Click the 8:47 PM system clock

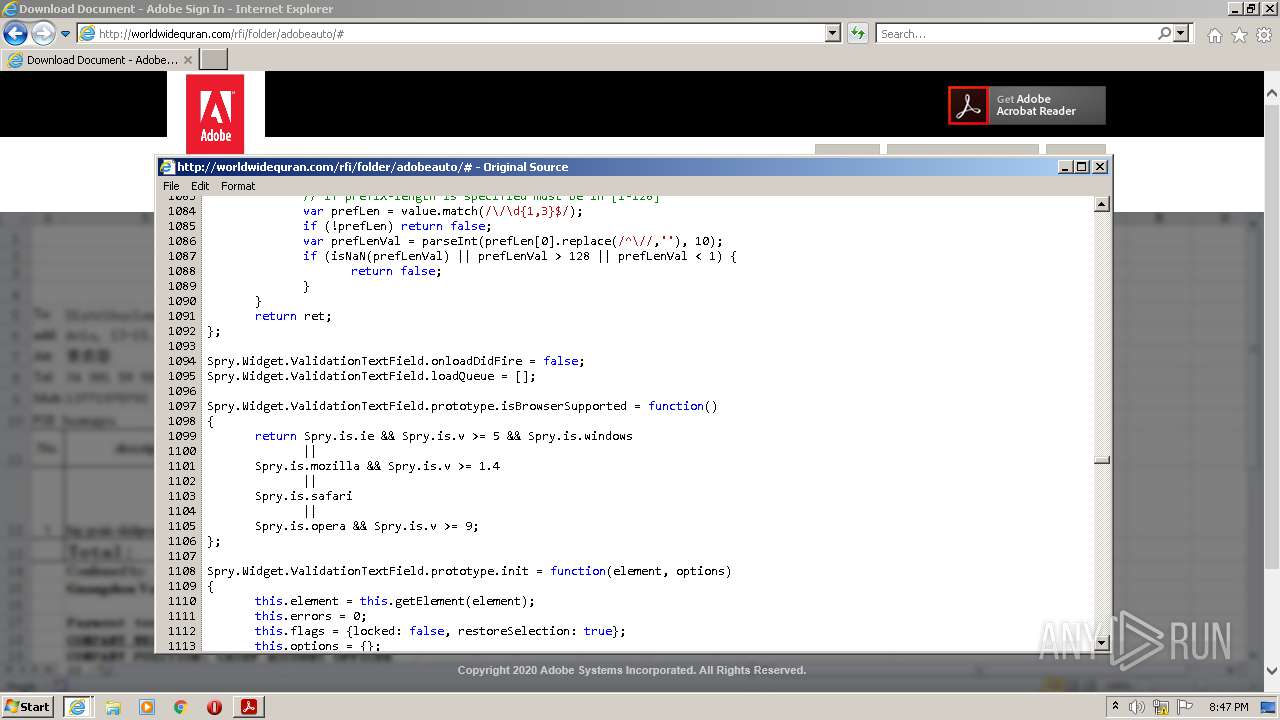click(1228, 707)
